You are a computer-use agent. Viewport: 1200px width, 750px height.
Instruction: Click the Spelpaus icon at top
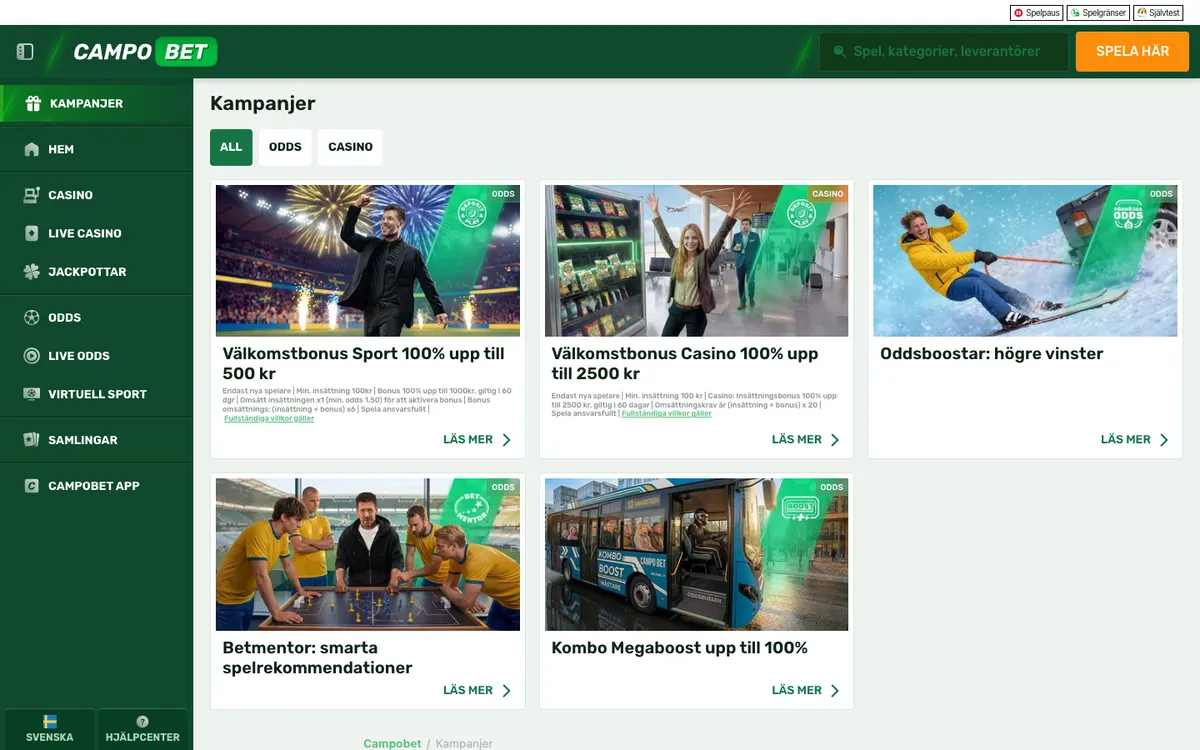(1019, 13)
